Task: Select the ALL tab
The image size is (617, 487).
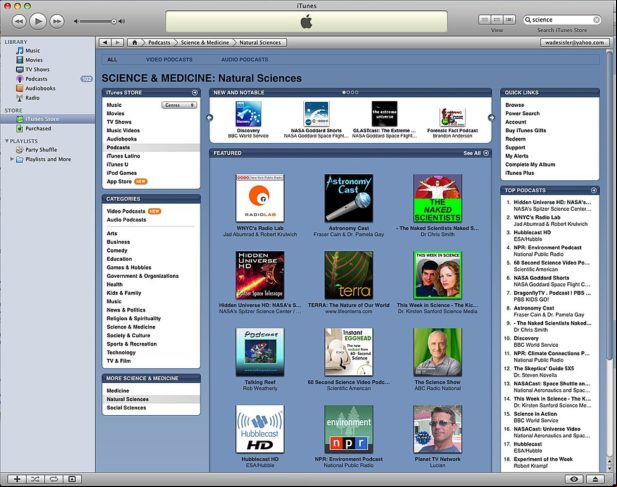Action: click(x=112, y=60)
